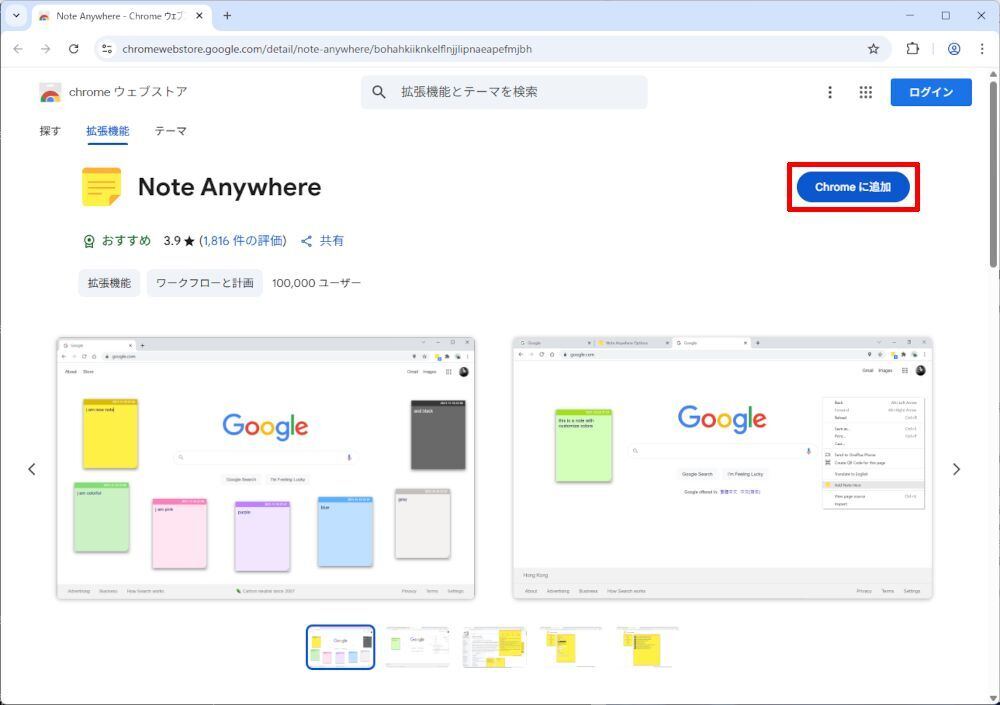Click the Note Anywhere sticky note icon

(101, 187)
